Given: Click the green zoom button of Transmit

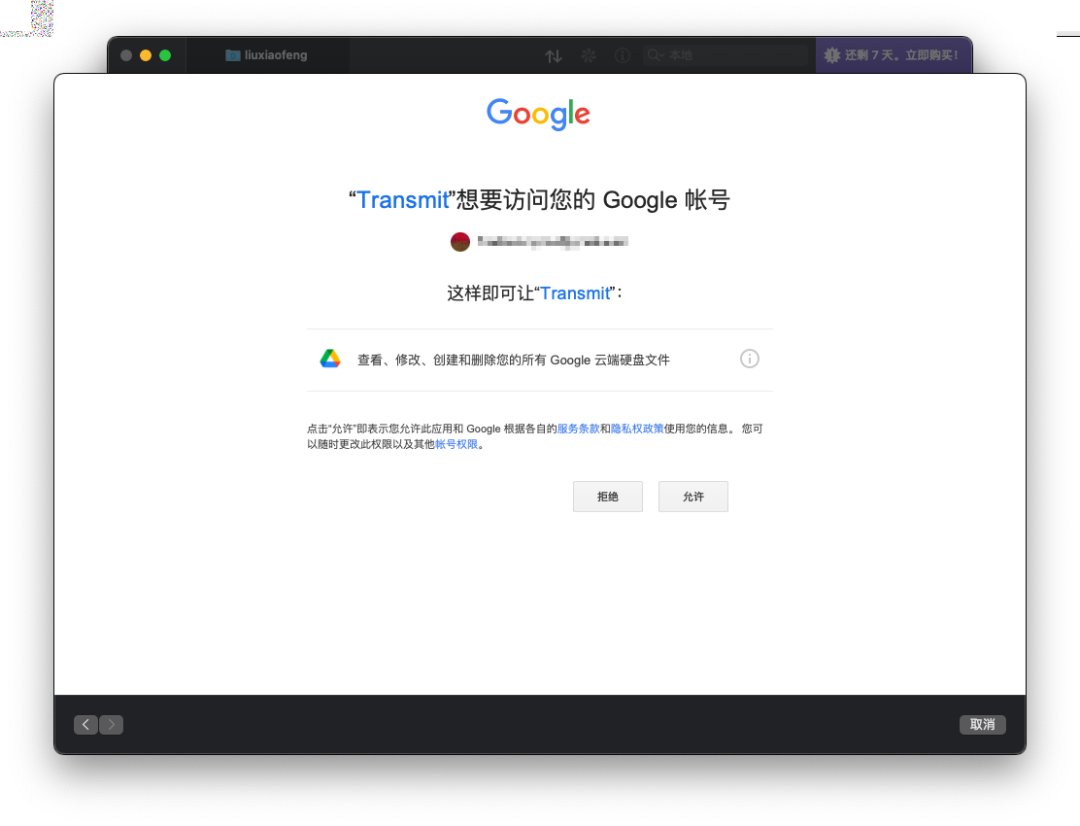Looking at the screenshot, I should tap(165, 55).
